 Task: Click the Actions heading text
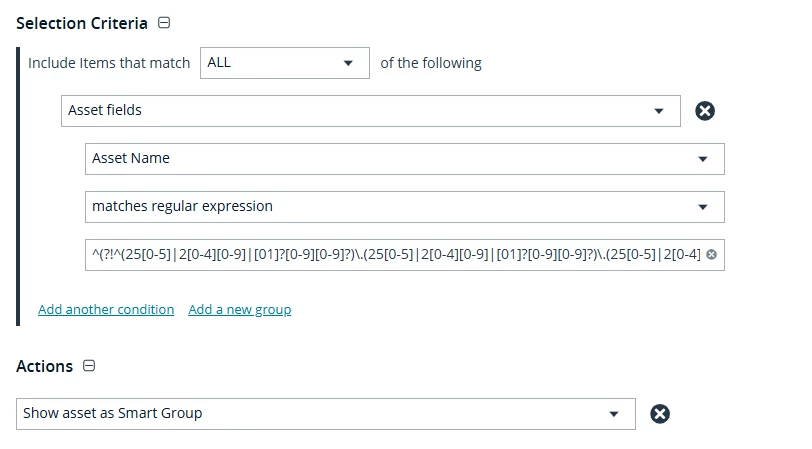pos(45,366)
